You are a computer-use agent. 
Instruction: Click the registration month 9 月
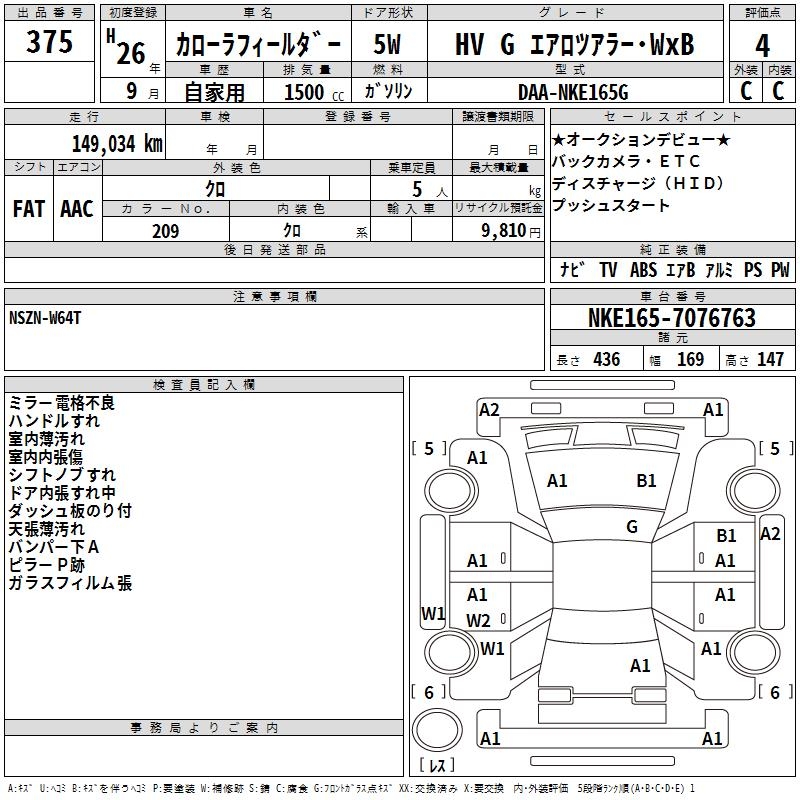(x=142, y=91)
